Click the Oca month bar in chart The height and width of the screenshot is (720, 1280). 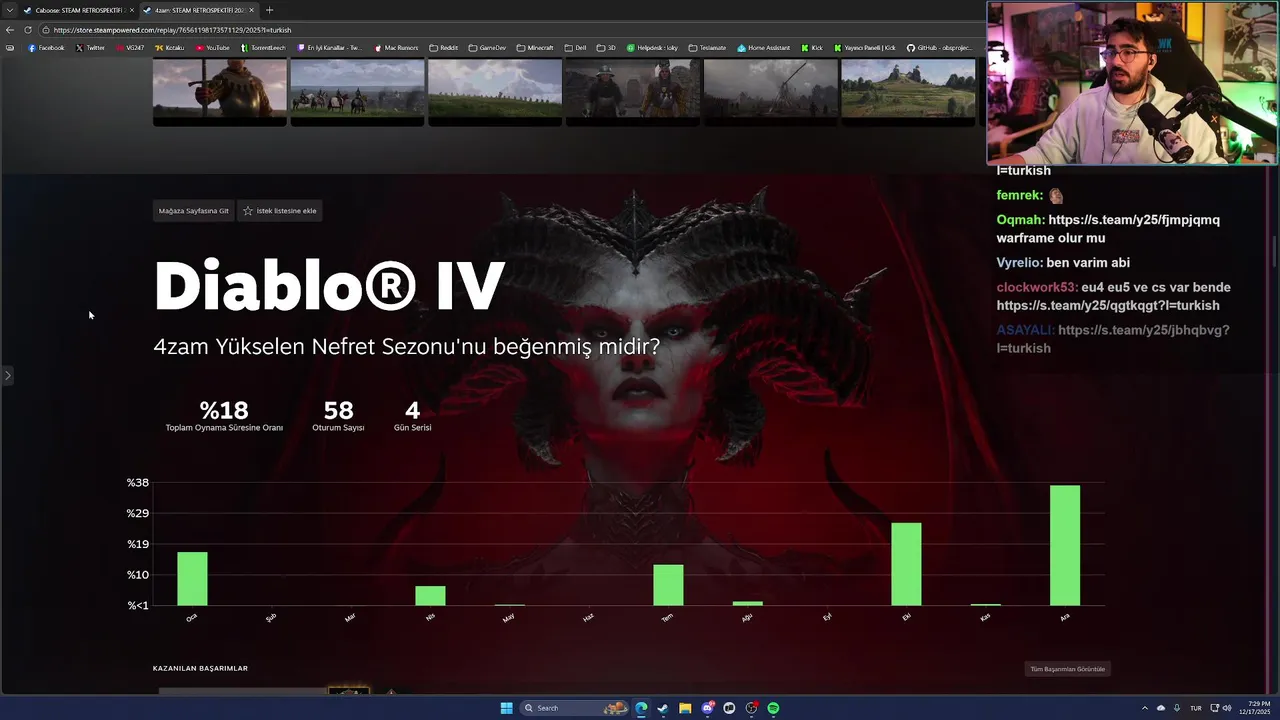(192, 579)
